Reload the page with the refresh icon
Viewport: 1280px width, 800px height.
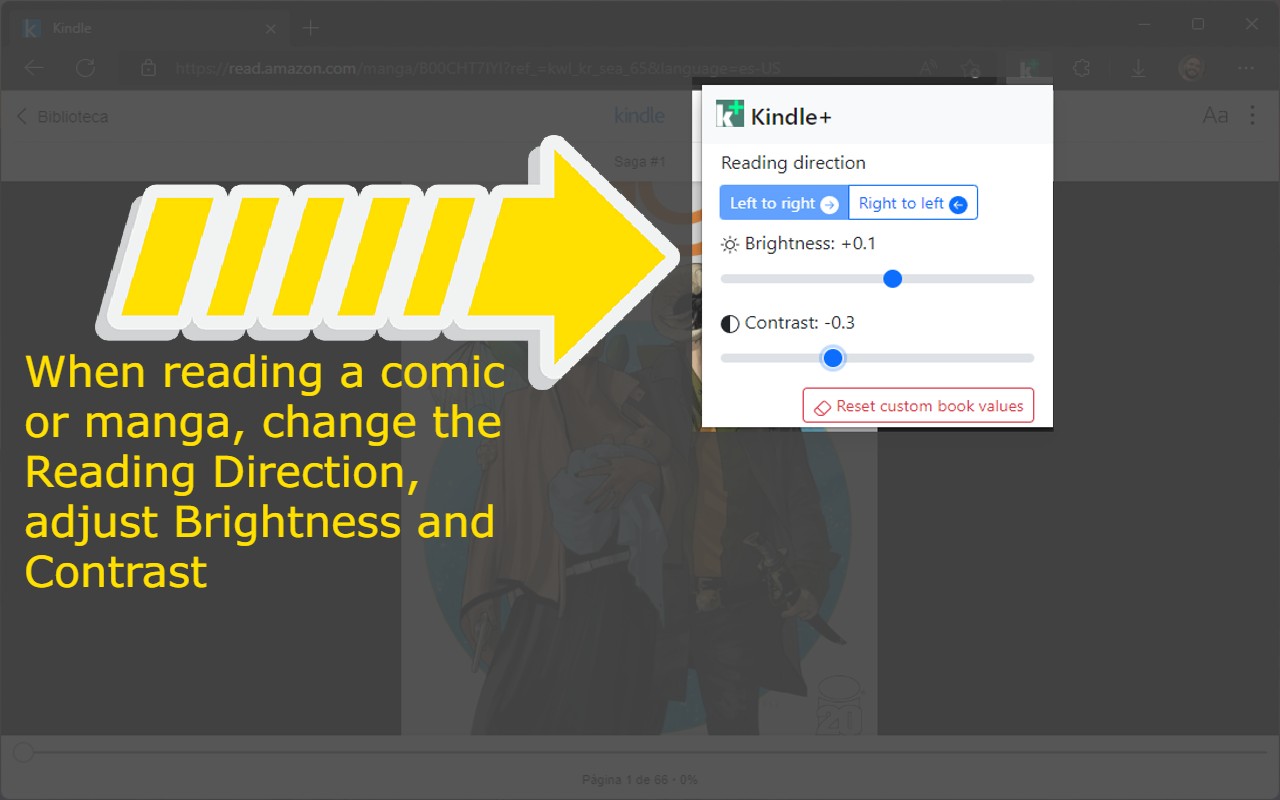pyautogui.click(x=86, y=68)
